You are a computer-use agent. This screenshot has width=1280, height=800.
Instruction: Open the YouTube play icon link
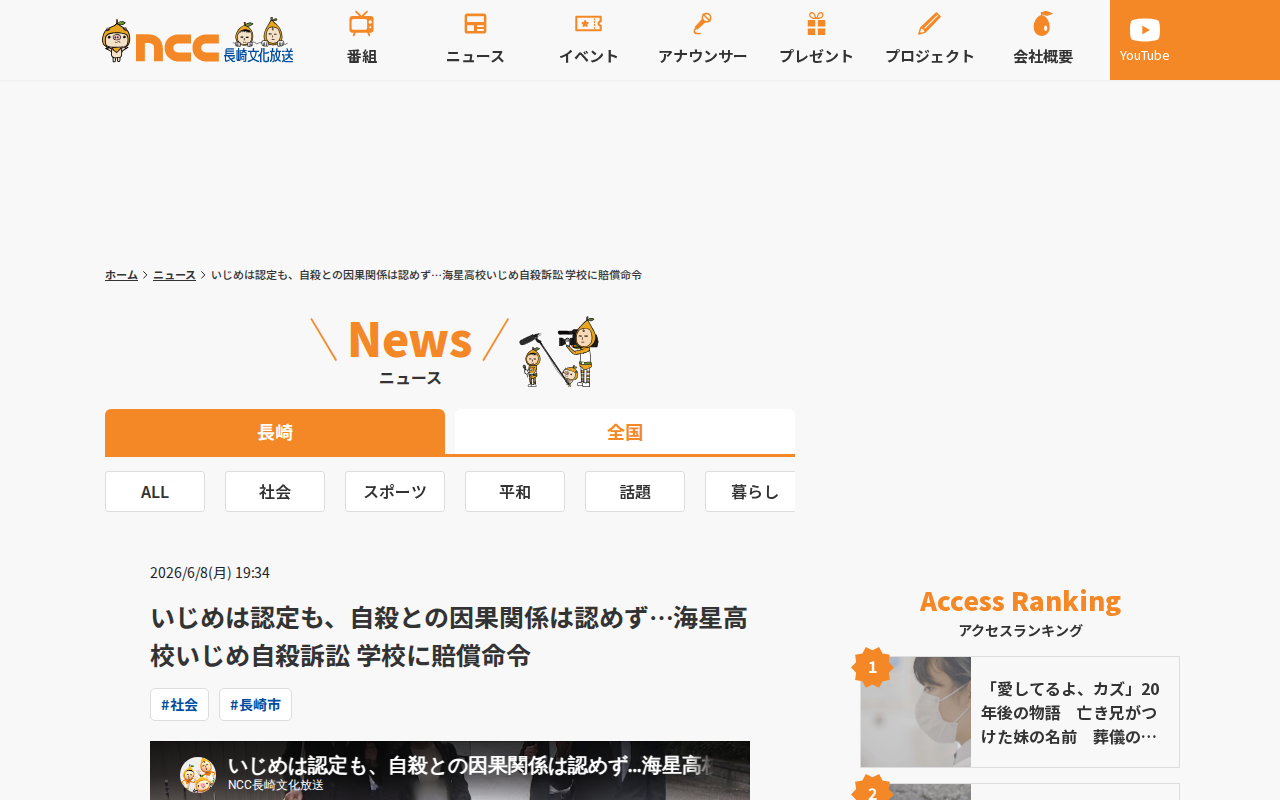click(1145, 30)
